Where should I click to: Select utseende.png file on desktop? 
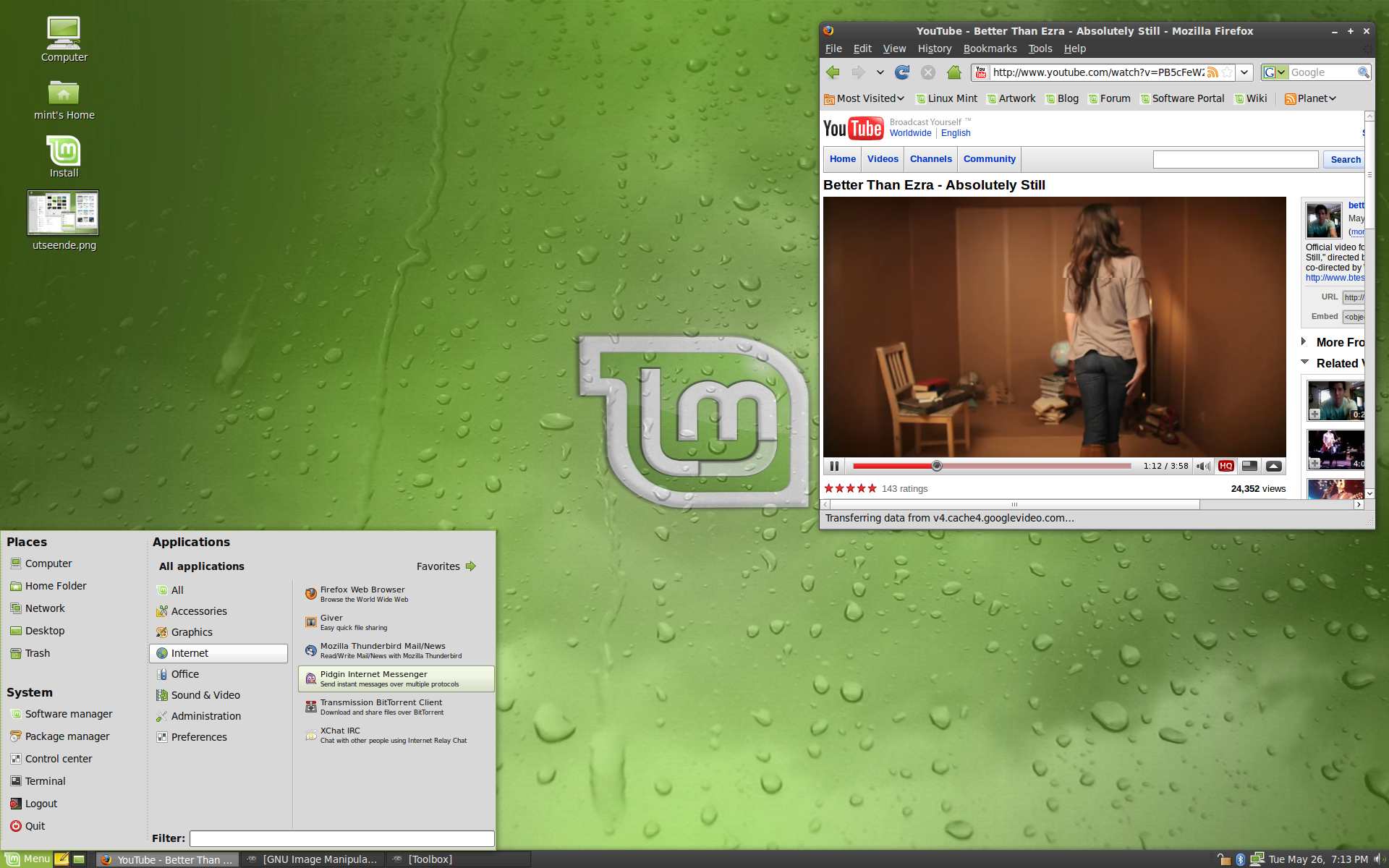coord(64,221)
